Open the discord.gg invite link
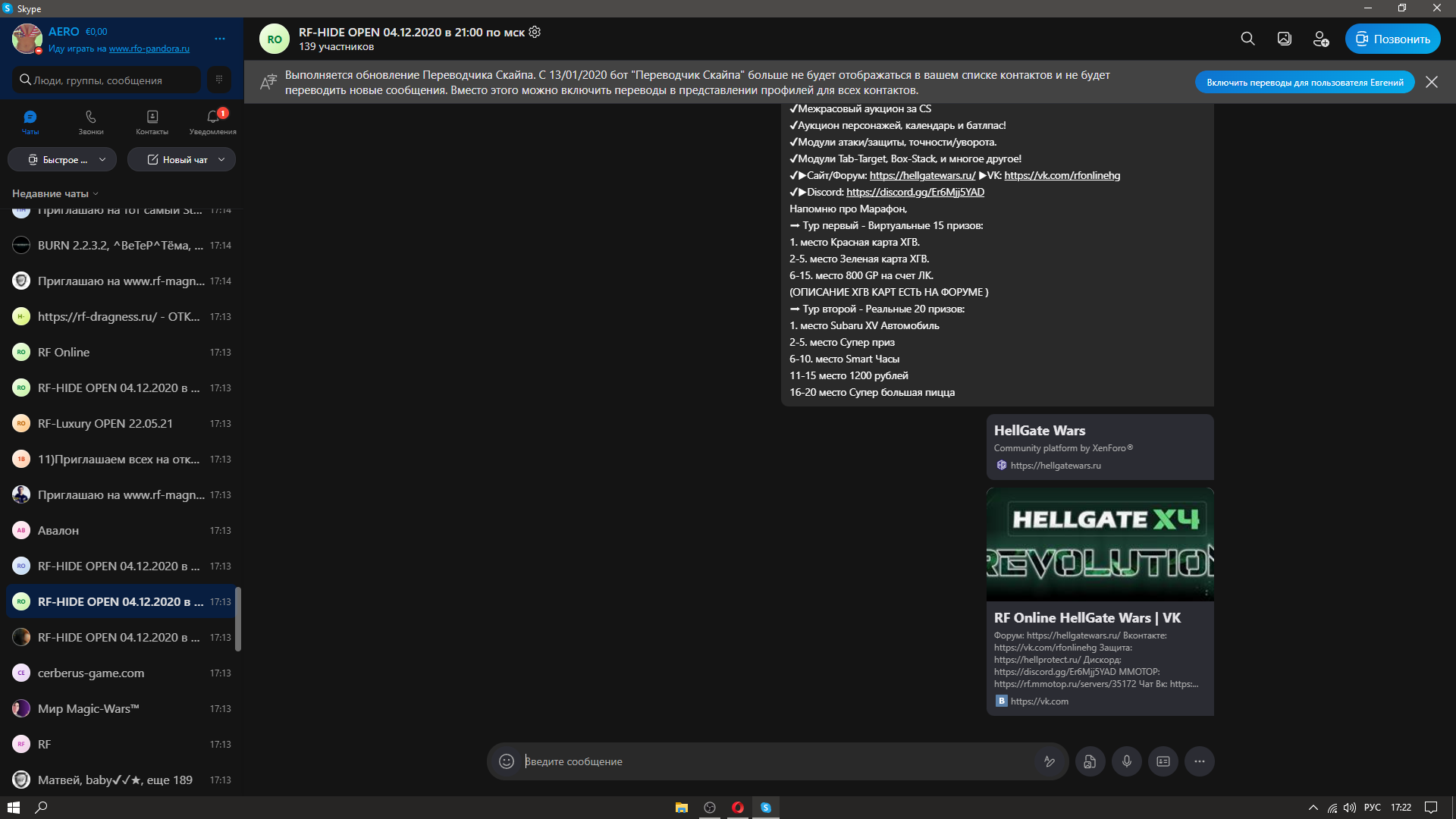 [915, 192]
